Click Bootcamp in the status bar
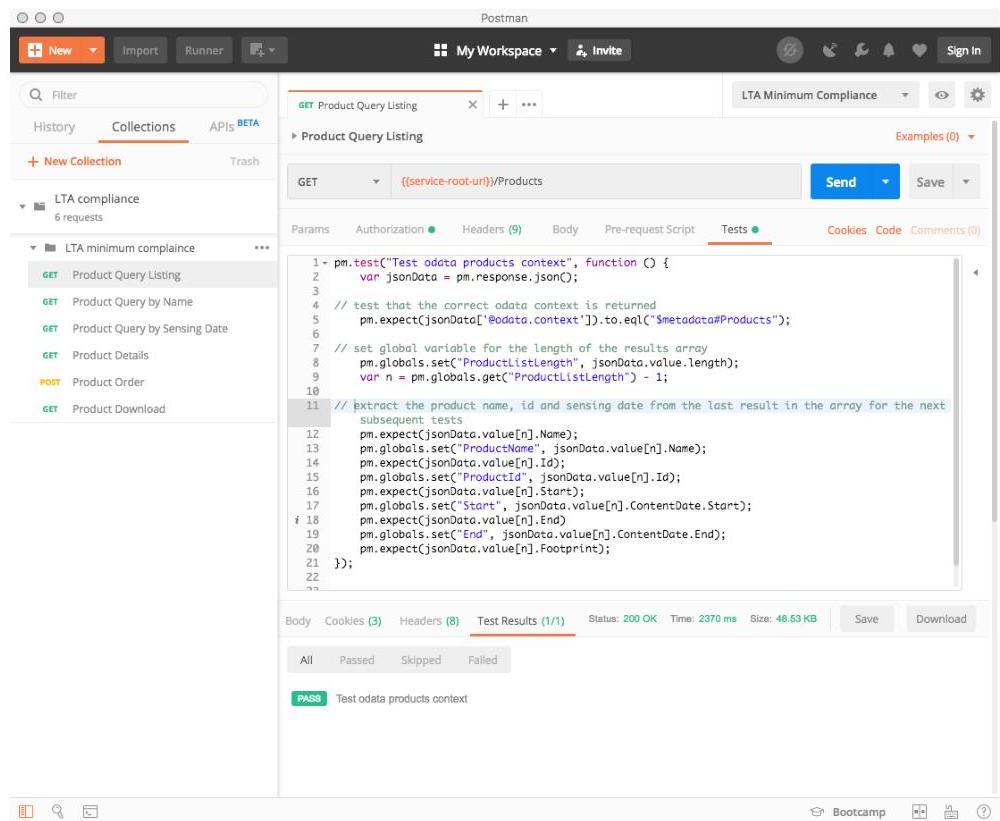The height and width of the screenshot is (821, 1000). (848, 812)
